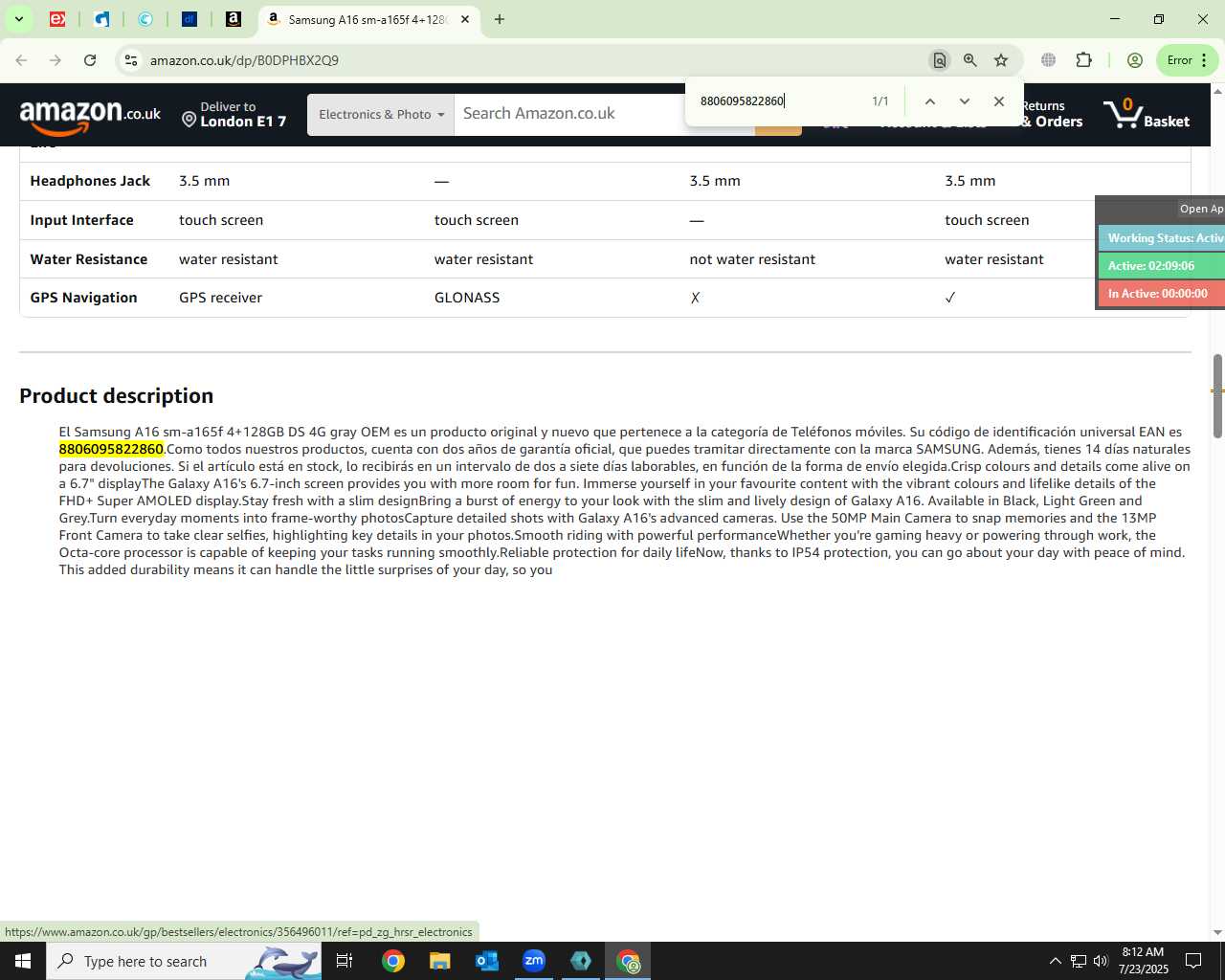The height and width of the screenshot is (980, 1225).
Task: Switch to the red 'ex' pinned tab
Action: click(57, 19)
